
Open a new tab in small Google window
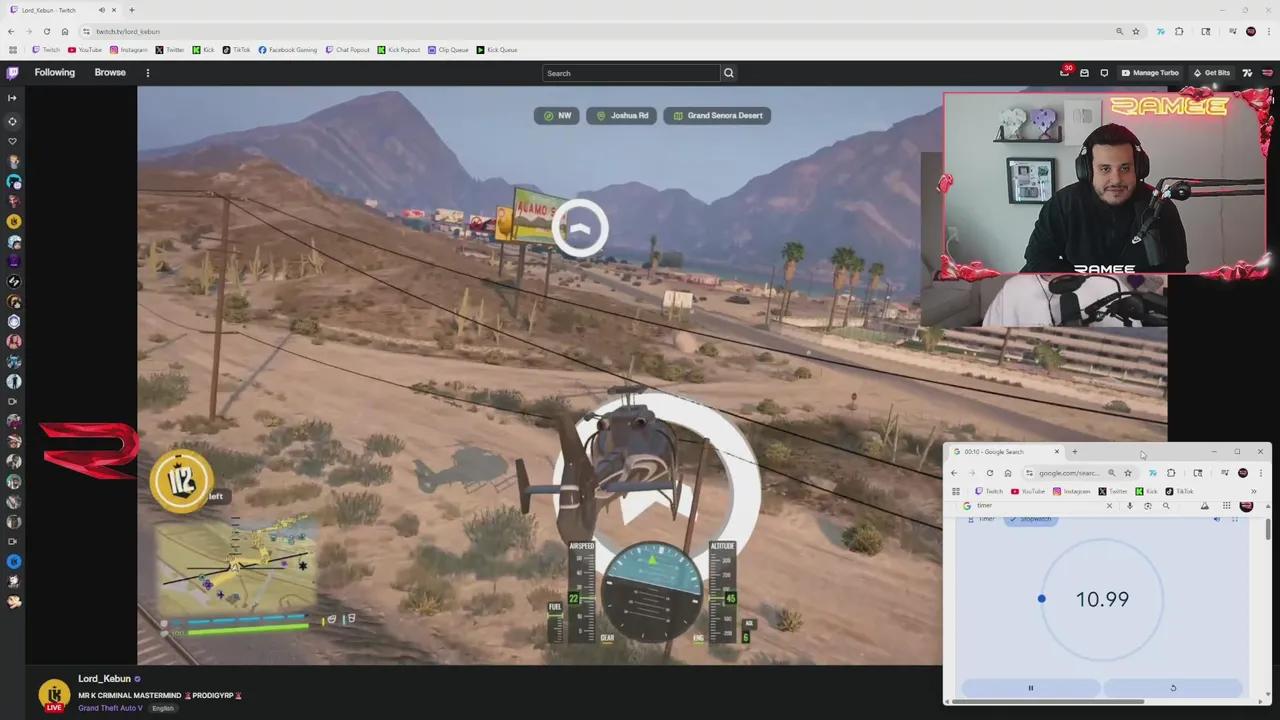[x=1075, y=452]
